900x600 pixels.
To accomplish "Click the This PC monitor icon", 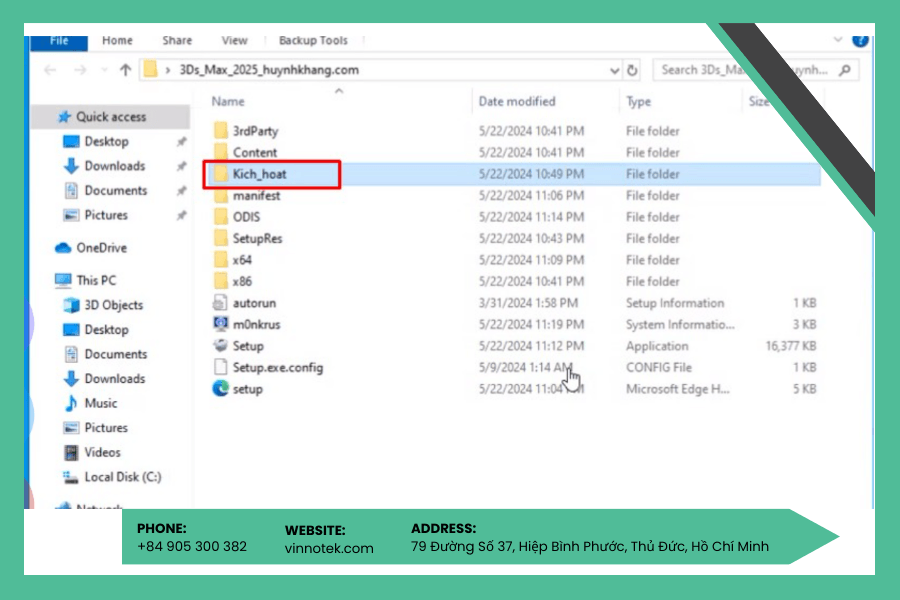I will tap(63, 281).
